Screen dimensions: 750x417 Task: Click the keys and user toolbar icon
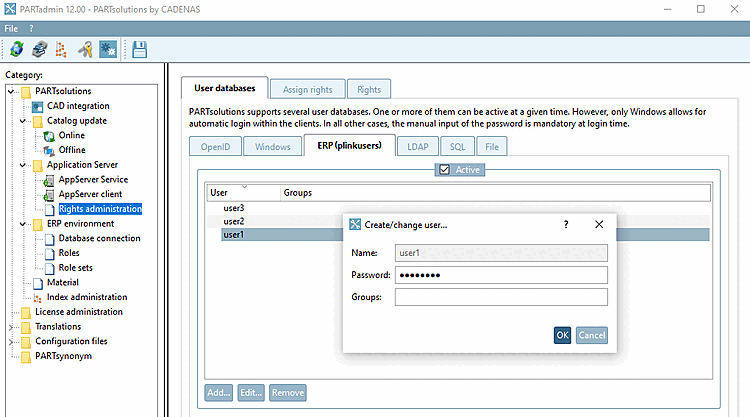pos(85,49)
